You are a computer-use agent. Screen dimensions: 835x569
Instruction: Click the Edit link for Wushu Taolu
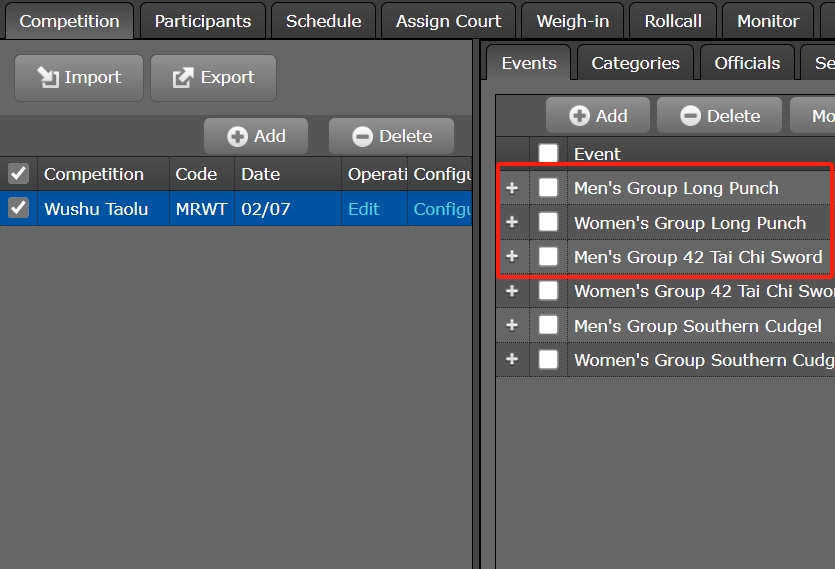(363, 209)
